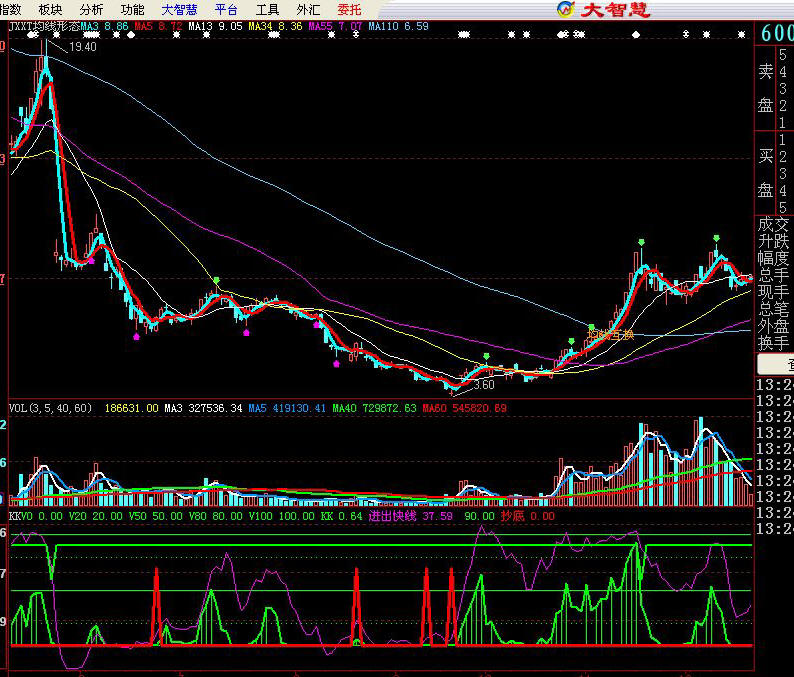
Task: Click the V100 100.00 indicator label
Action: [x=282, y=516]
